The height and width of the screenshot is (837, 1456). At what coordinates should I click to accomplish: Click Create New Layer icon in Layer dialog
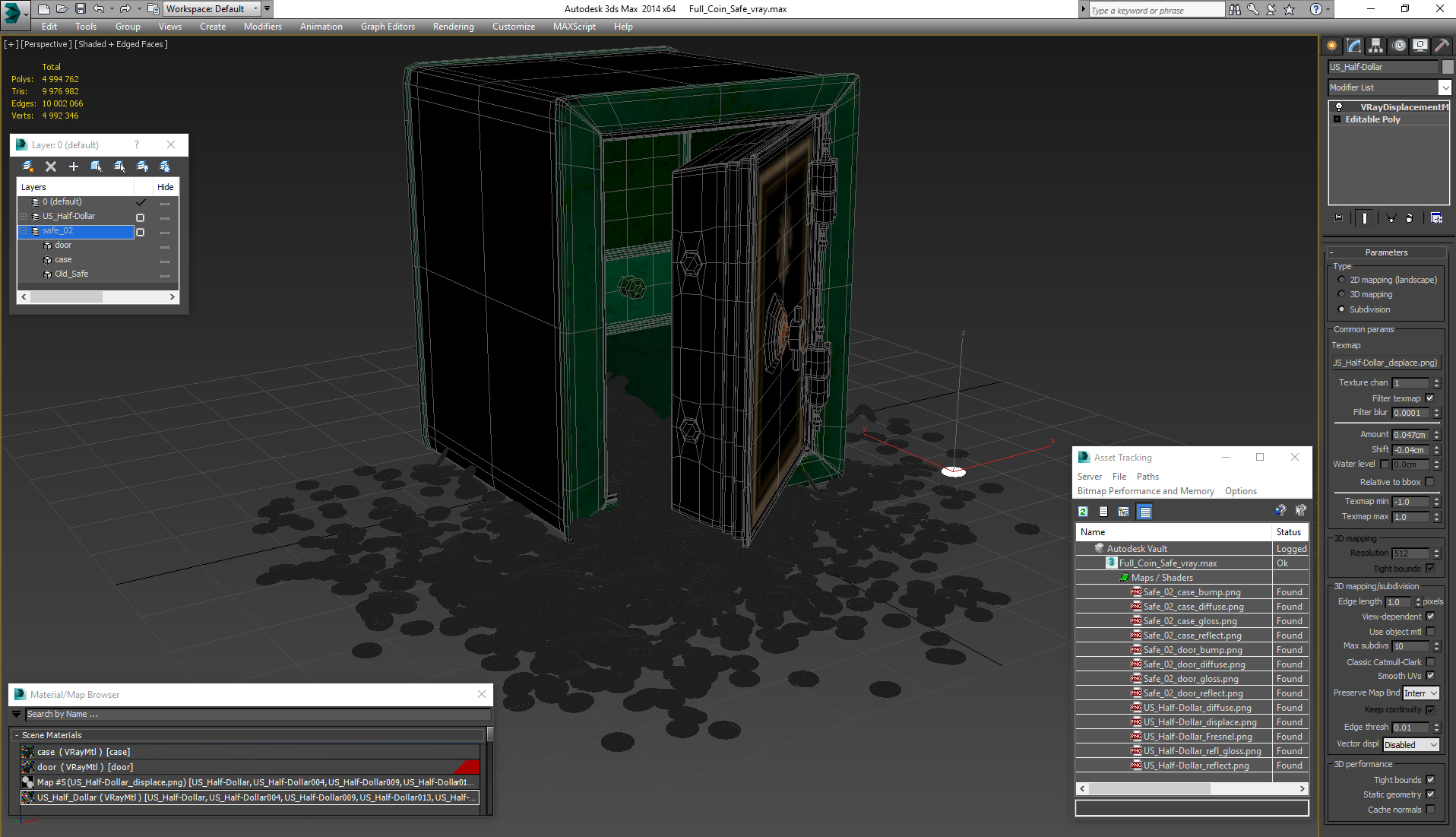28,166
